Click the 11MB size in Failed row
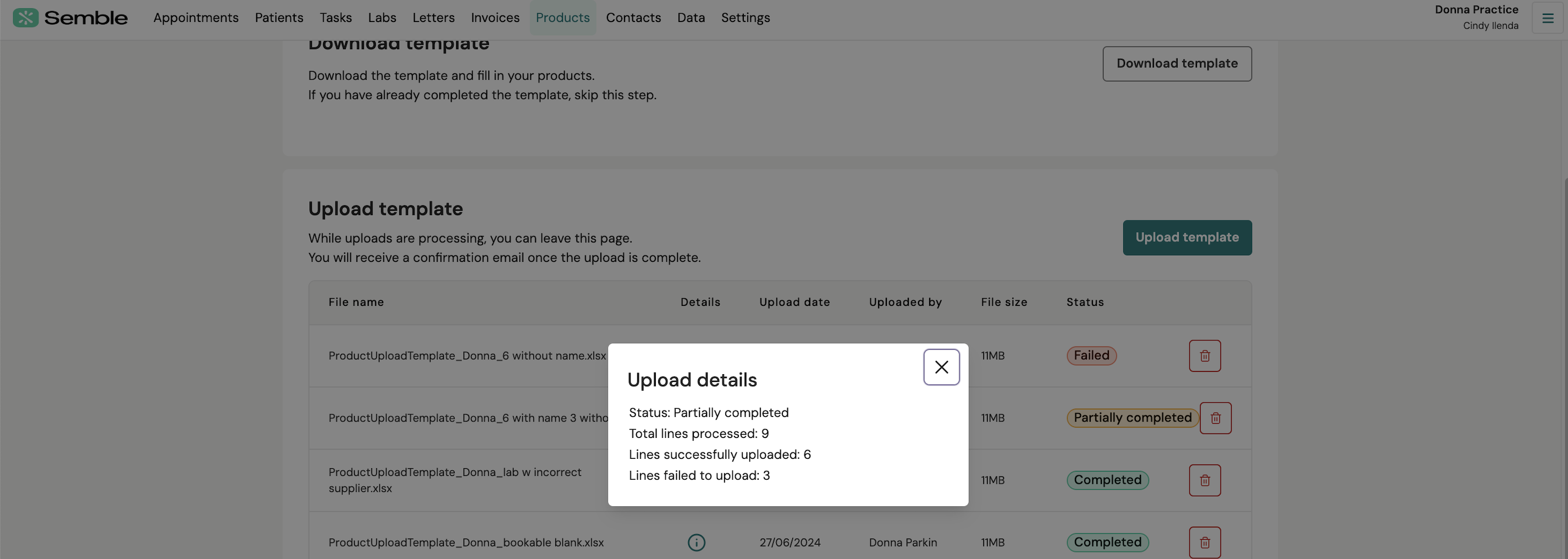 tap(992, 355)
